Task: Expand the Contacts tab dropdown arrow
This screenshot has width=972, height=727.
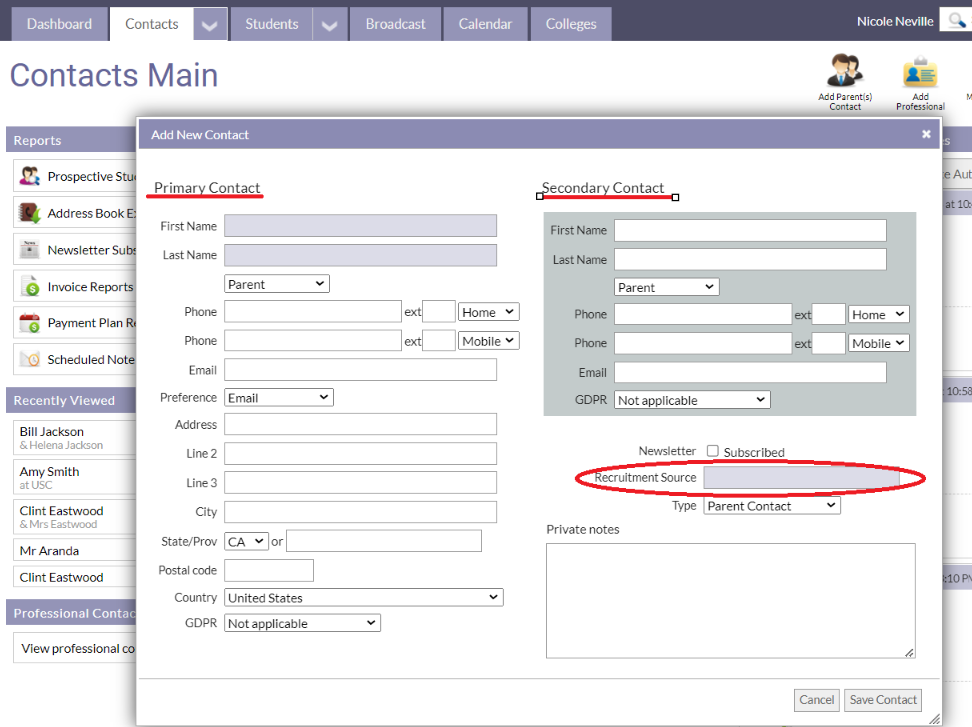Action: [210, 25]
